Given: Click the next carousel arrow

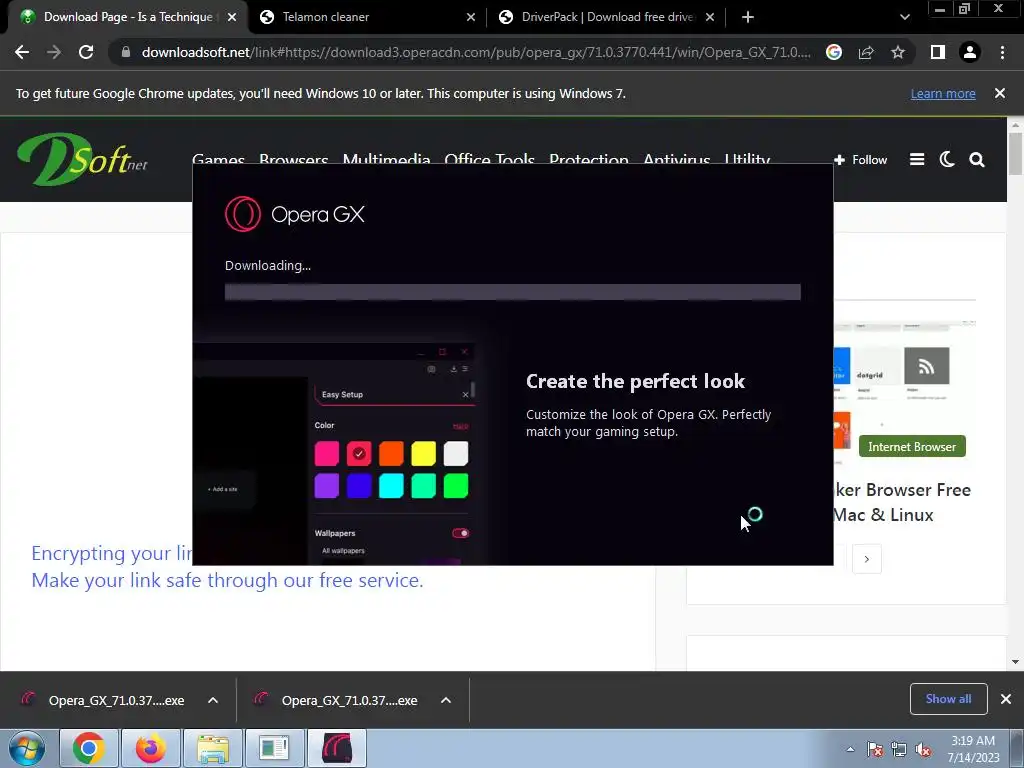Looking at the screenshot, I should pos(867,559).
